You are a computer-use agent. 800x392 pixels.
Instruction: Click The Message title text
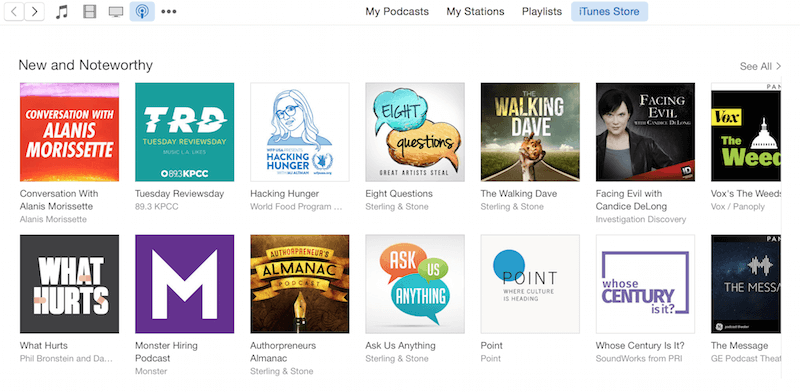click(x=739, y=346)
